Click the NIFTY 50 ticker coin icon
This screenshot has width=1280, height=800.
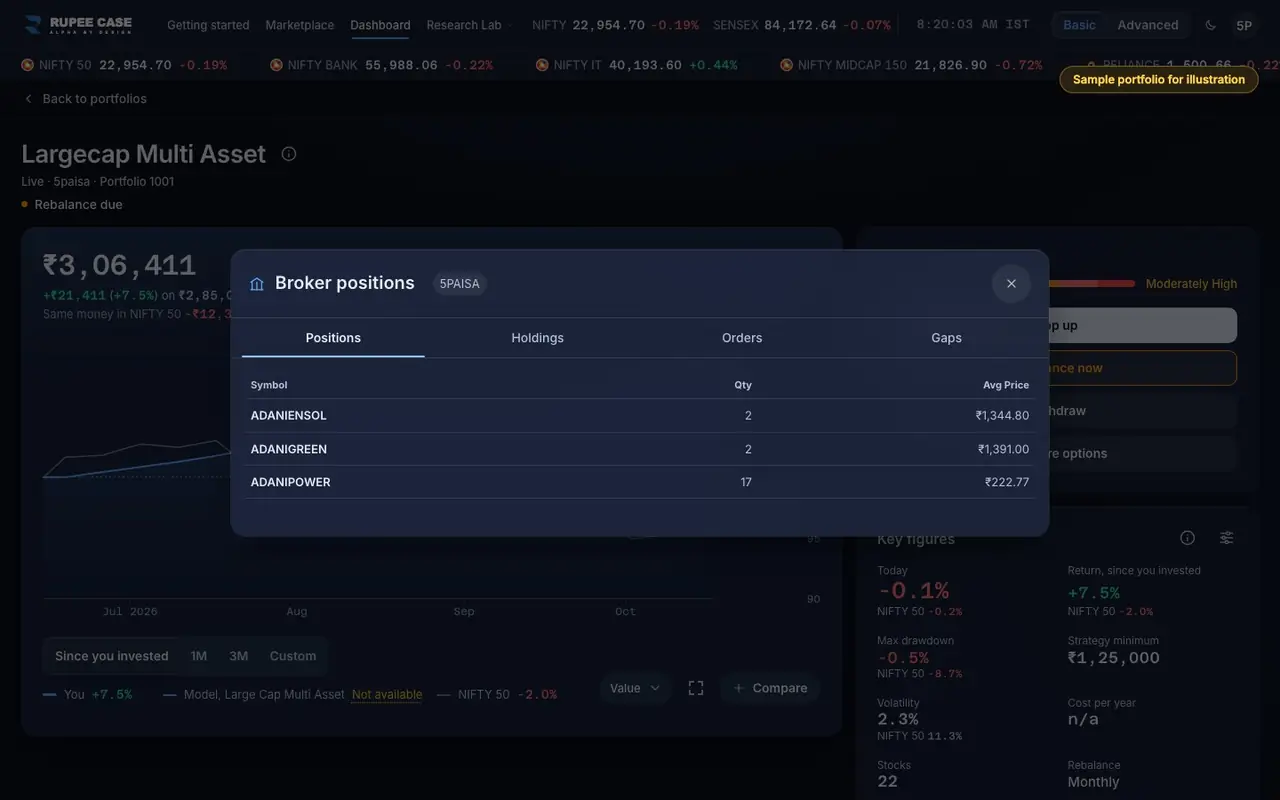coord(28,65)
